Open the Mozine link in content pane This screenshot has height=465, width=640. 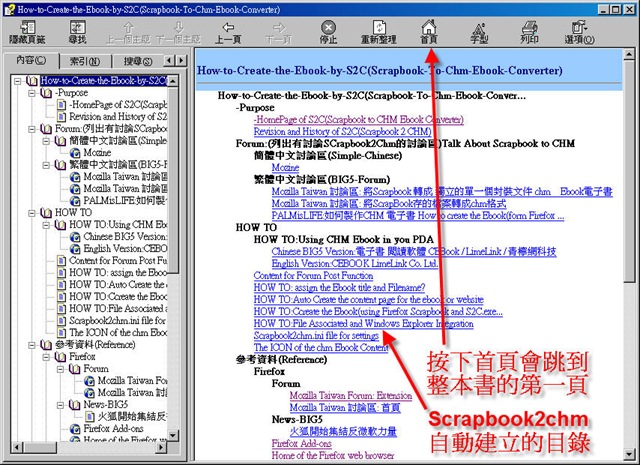point(285,167)
